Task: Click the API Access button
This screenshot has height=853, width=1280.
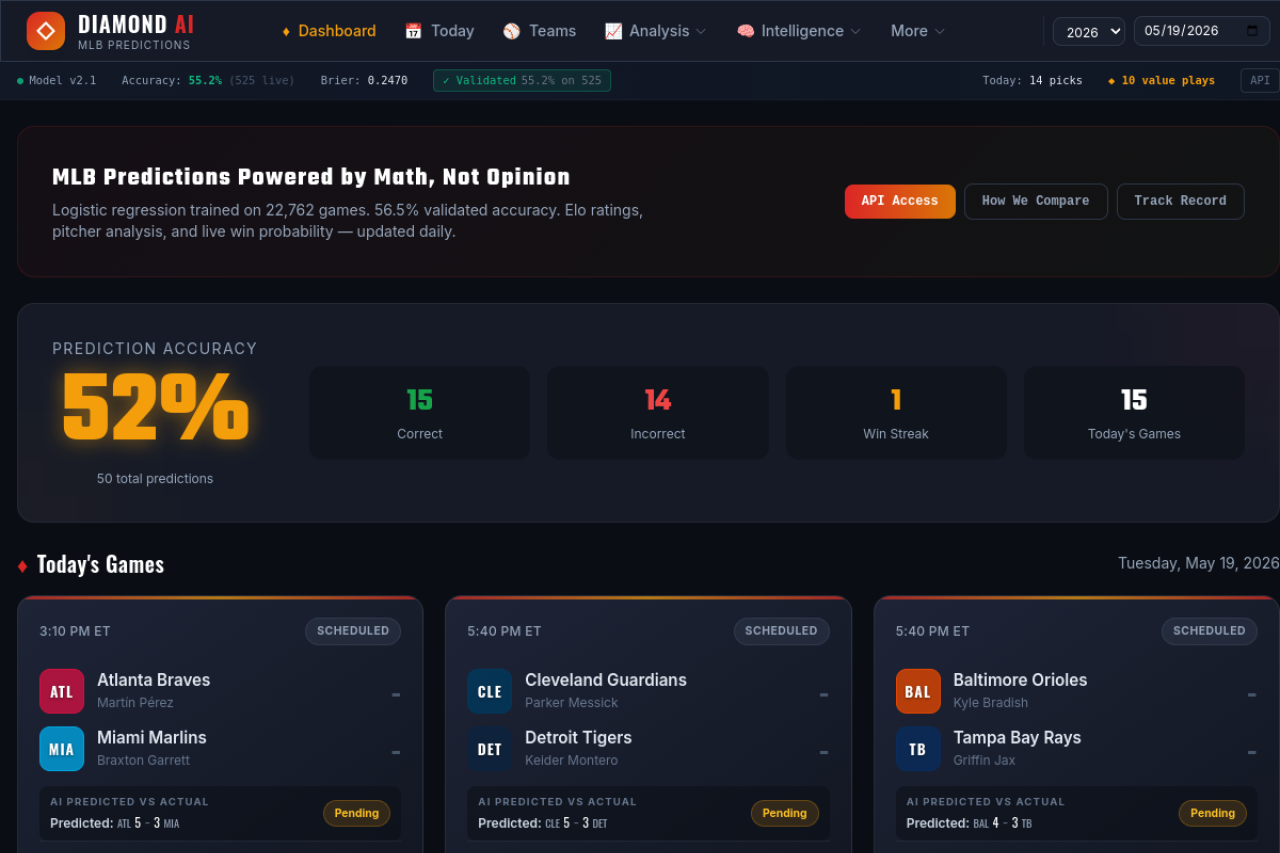Action: (x=900, y=201)
